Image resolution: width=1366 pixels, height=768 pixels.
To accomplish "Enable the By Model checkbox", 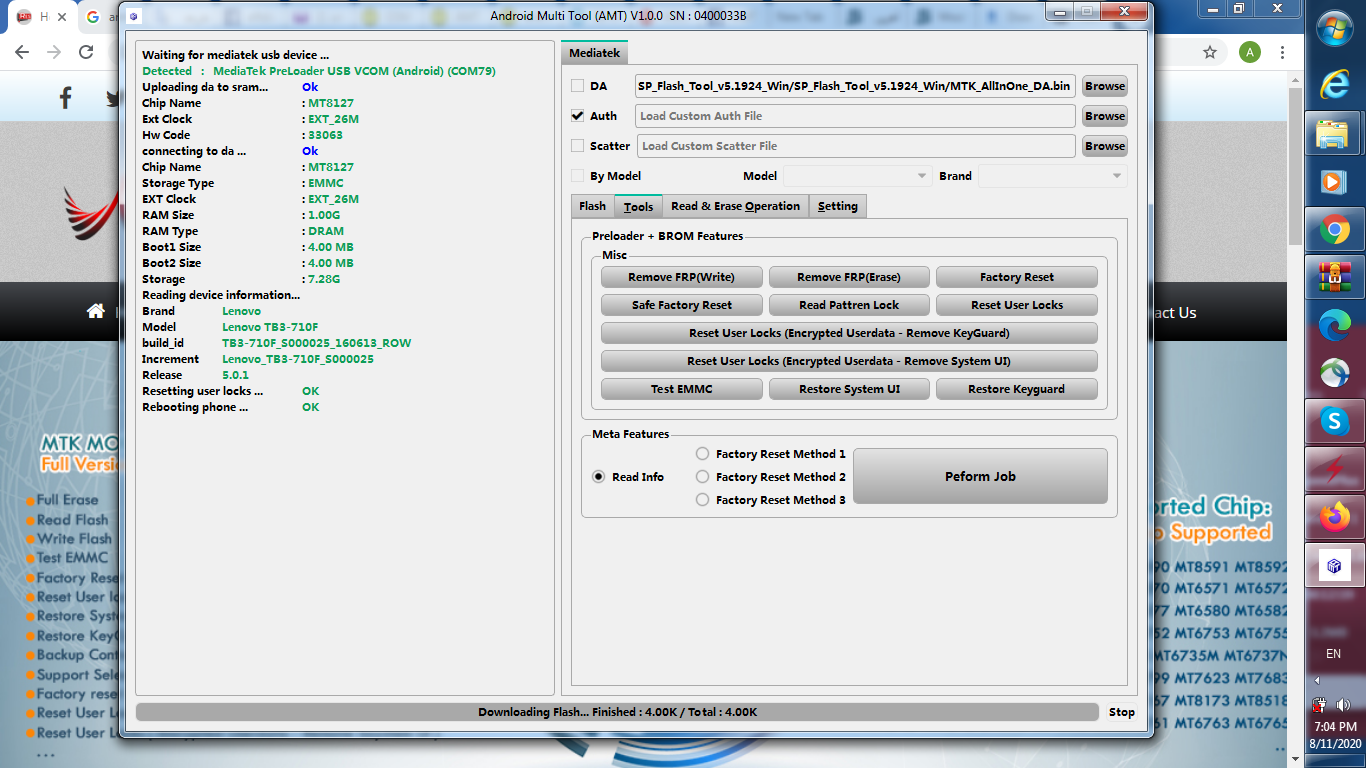I will point(577,176).
